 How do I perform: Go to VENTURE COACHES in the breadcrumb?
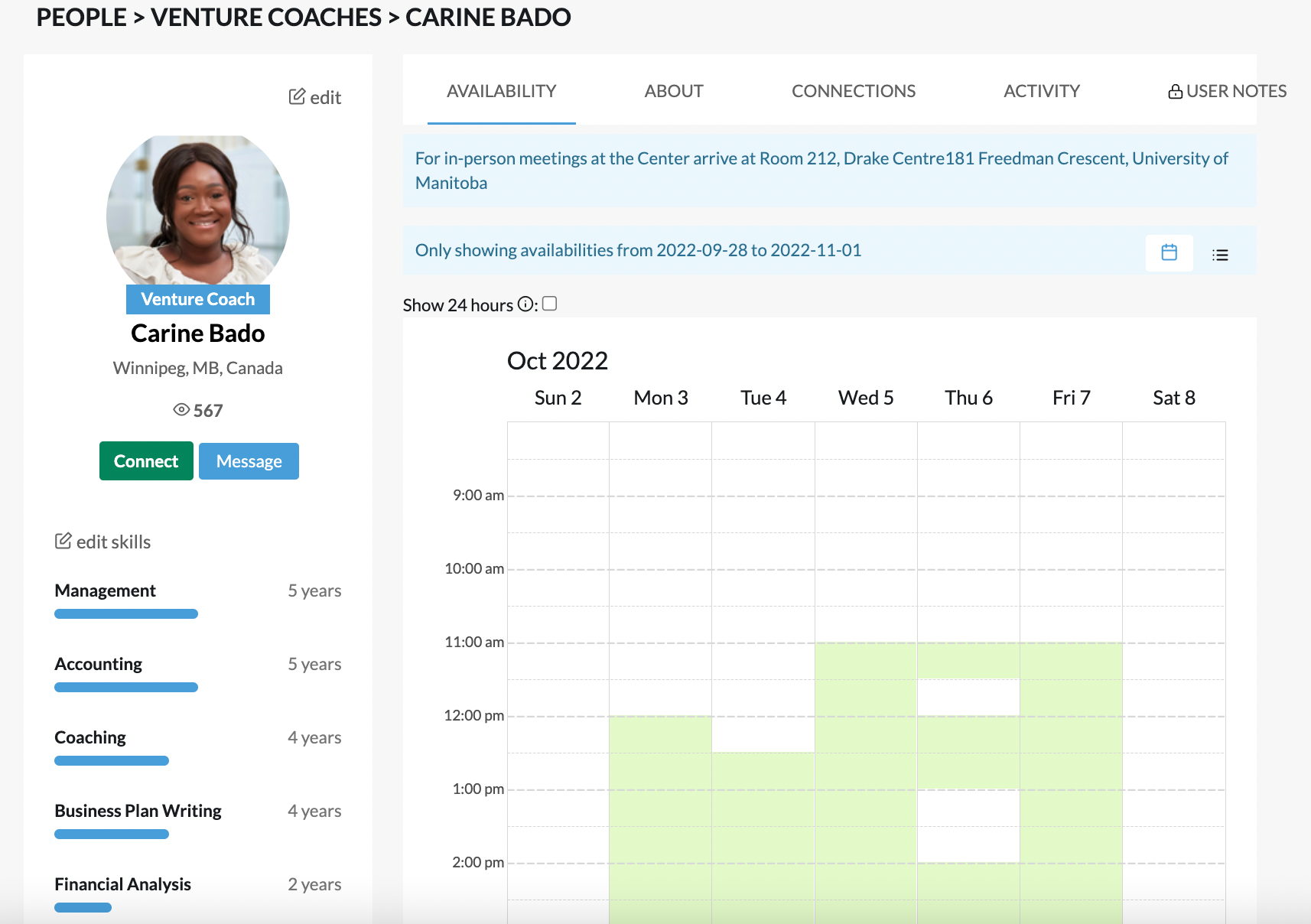[x=266, y=17]
